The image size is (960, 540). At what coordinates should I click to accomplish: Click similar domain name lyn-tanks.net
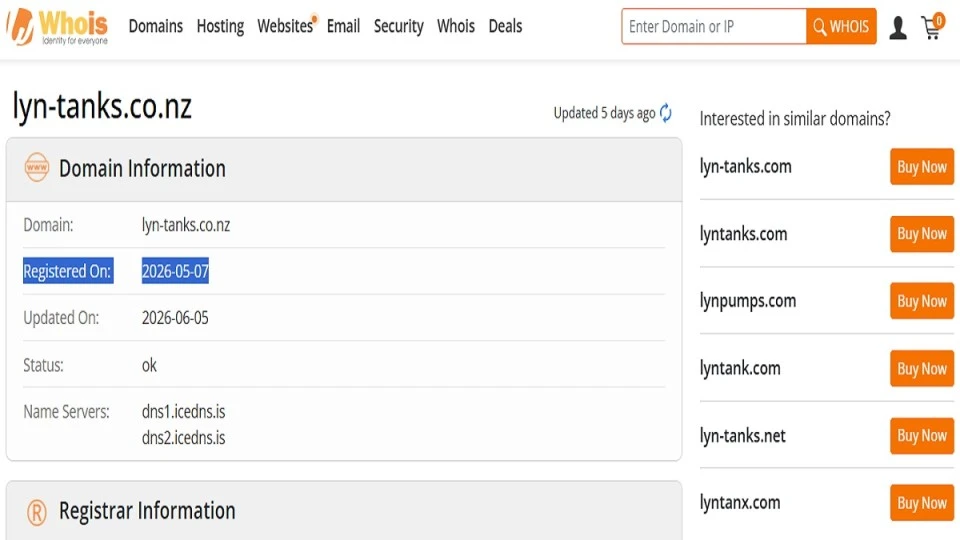pyautogui.click(x=743, y=436)
